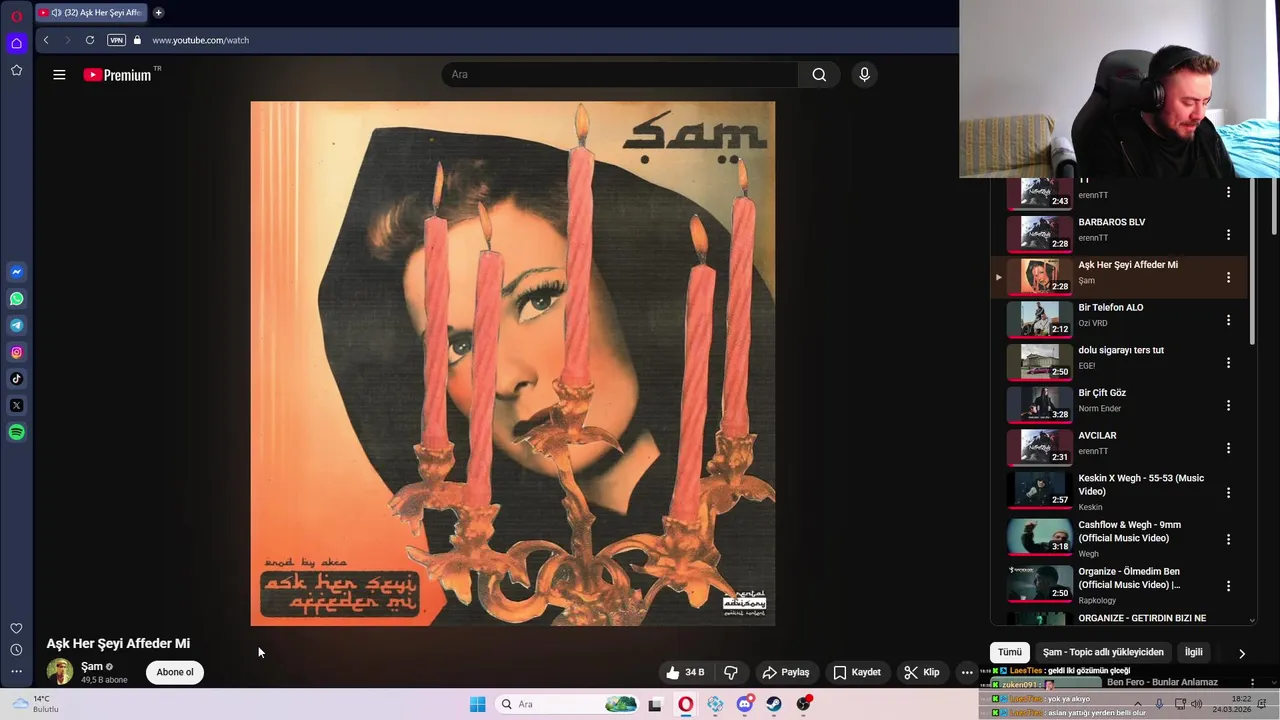Toggle the Opera VPN badge
The height and width of the screenshot is (720, 1280).
(117, 40)
